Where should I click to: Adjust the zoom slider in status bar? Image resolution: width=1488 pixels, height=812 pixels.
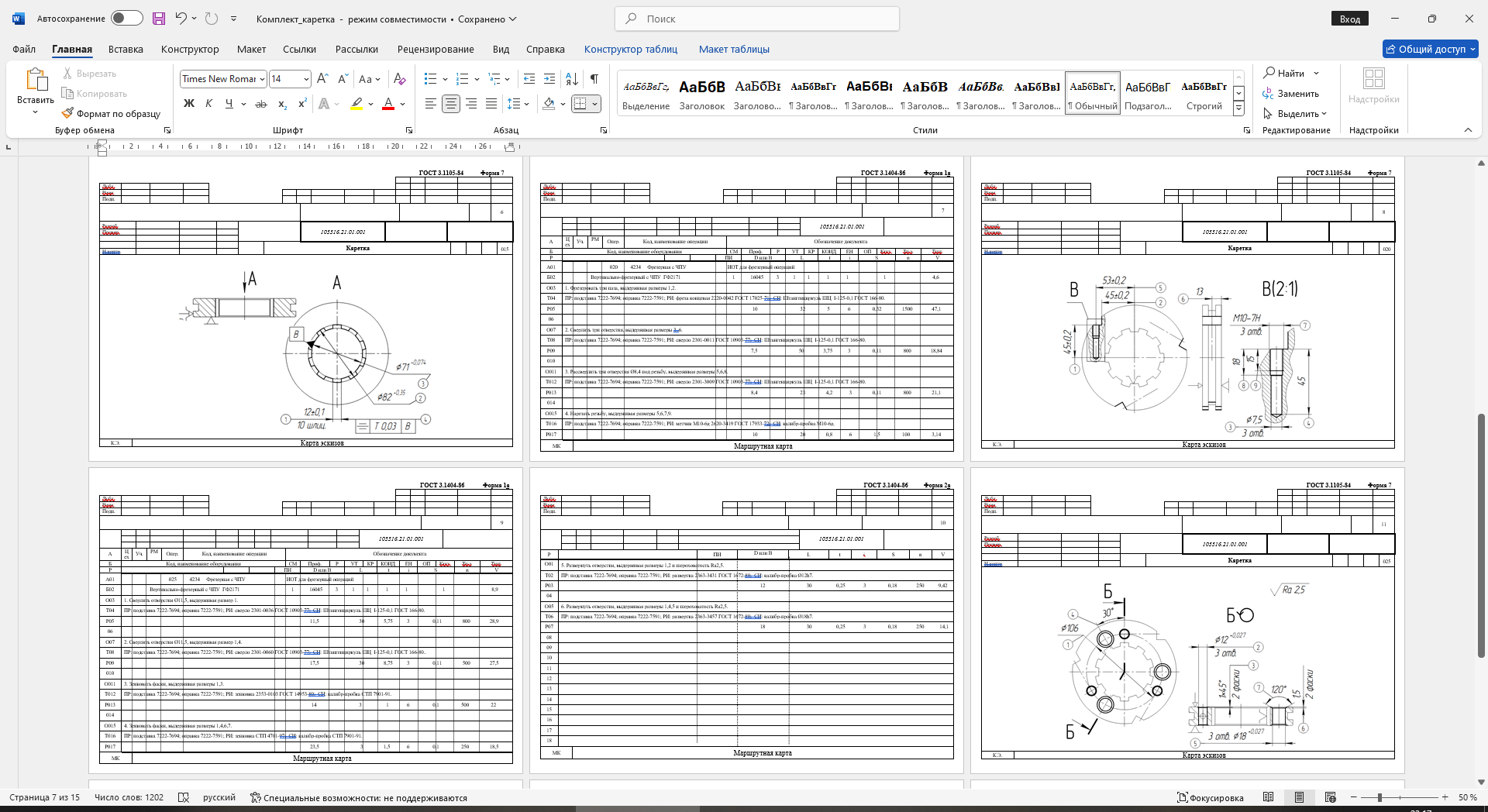click(x=1379, y=797)
